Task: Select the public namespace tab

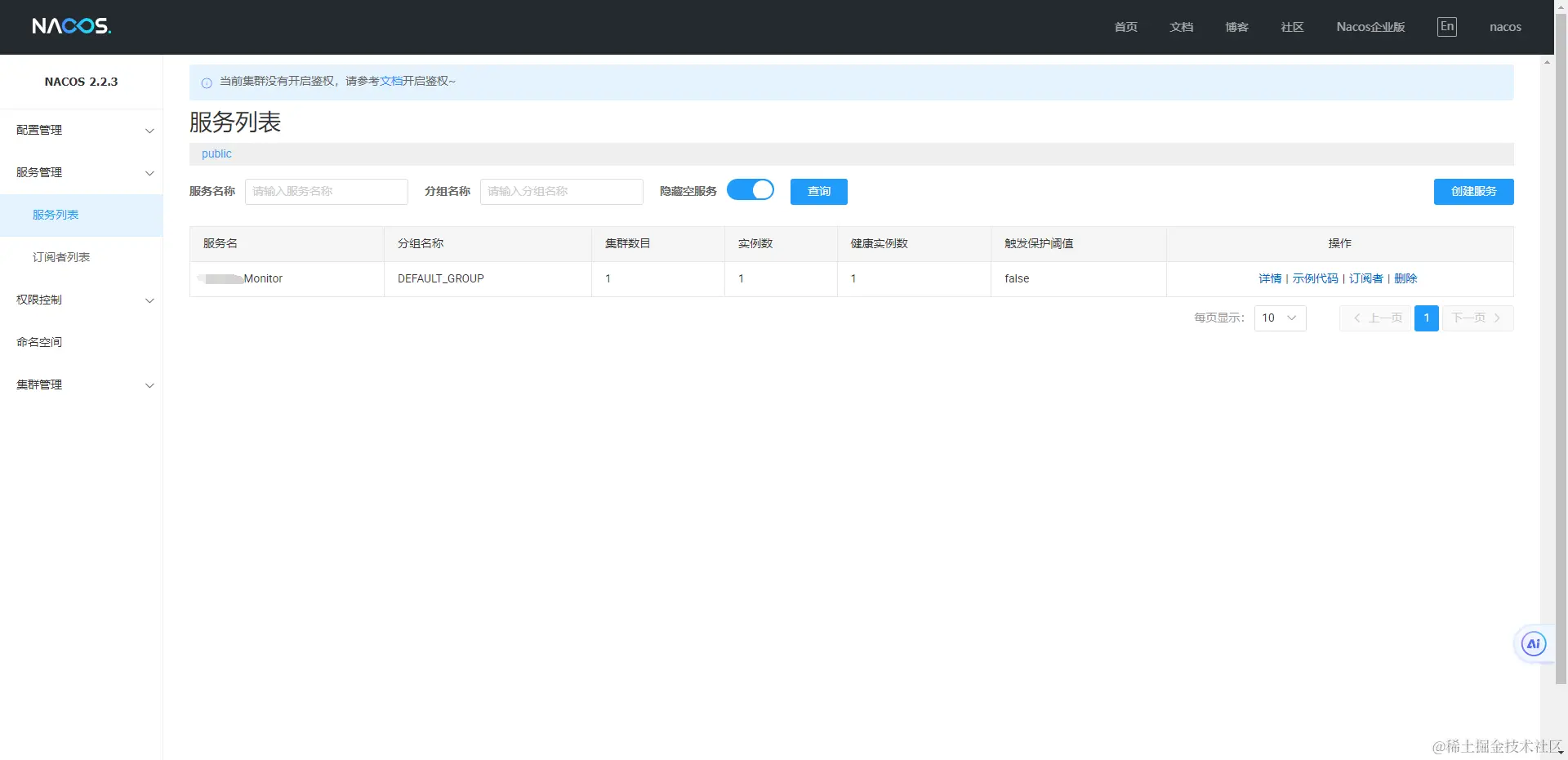Action: coord(216,153)
